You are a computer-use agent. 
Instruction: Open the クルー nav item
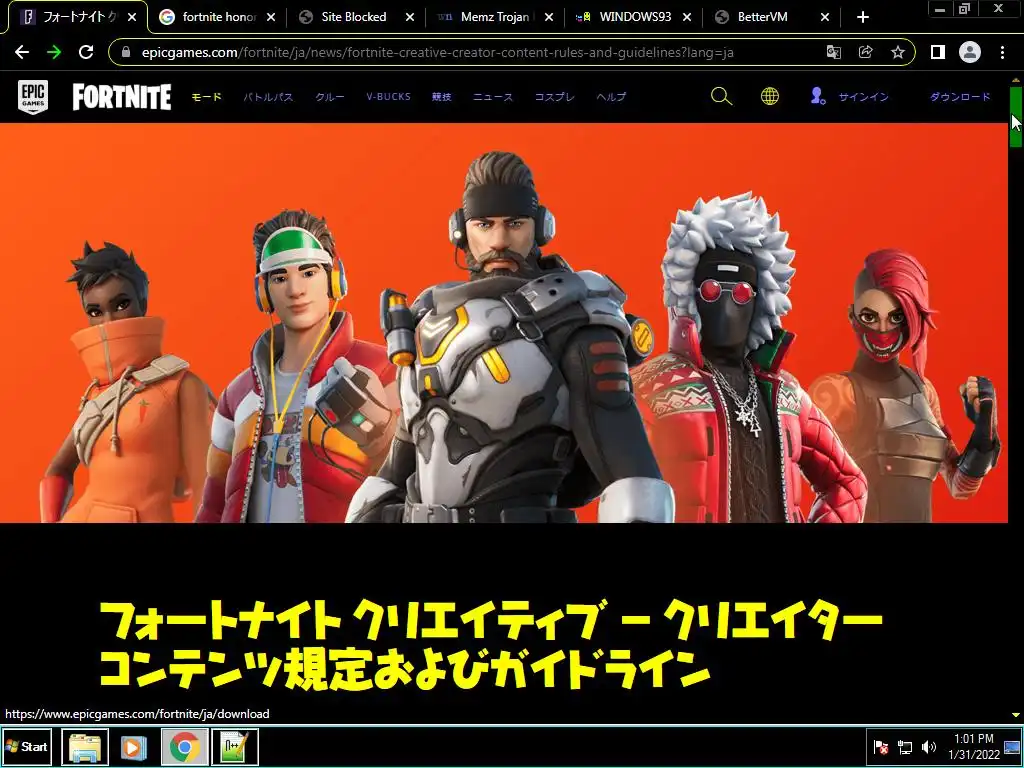coord(330,97)
